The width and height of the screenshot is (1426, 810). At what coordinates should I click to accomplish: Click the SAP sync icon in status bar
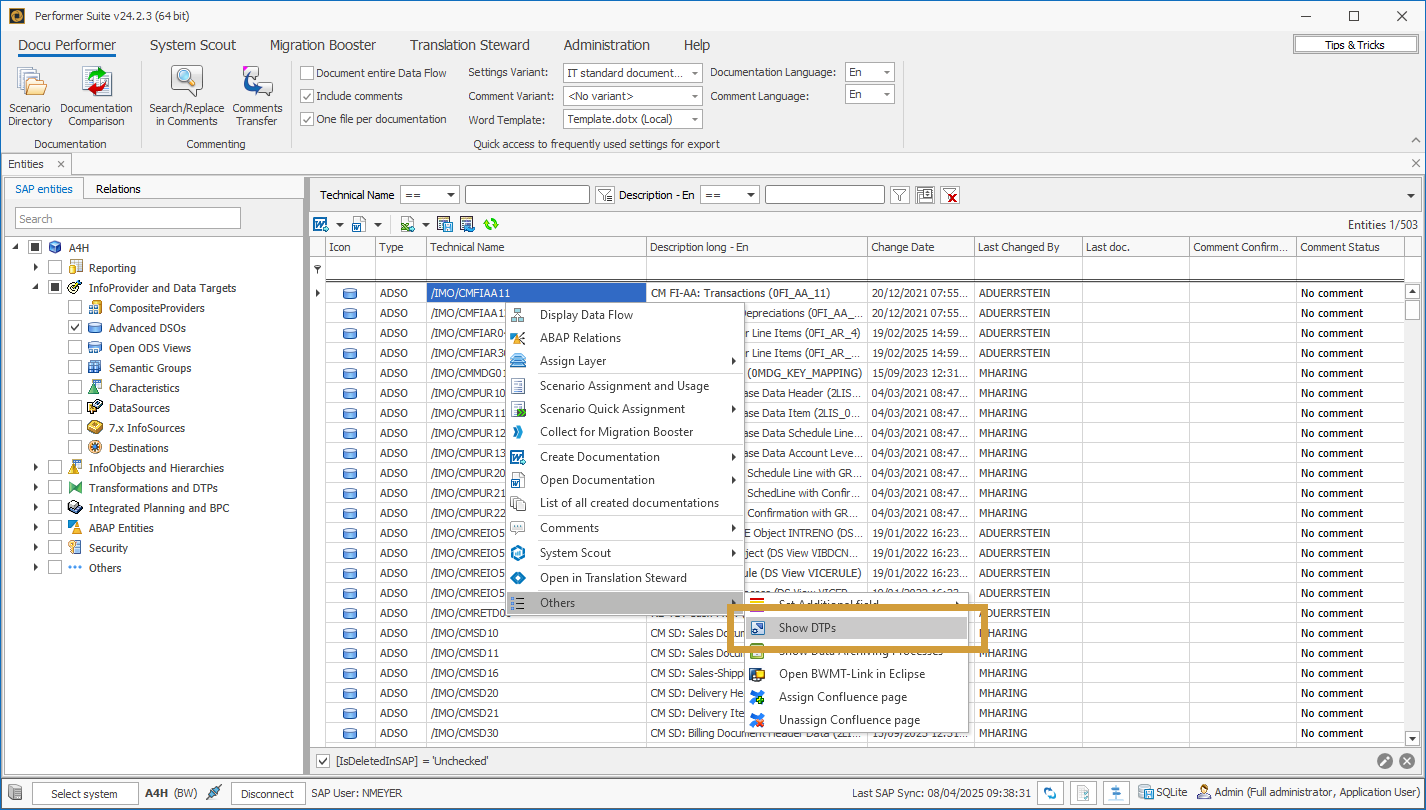click(1050, 793)
